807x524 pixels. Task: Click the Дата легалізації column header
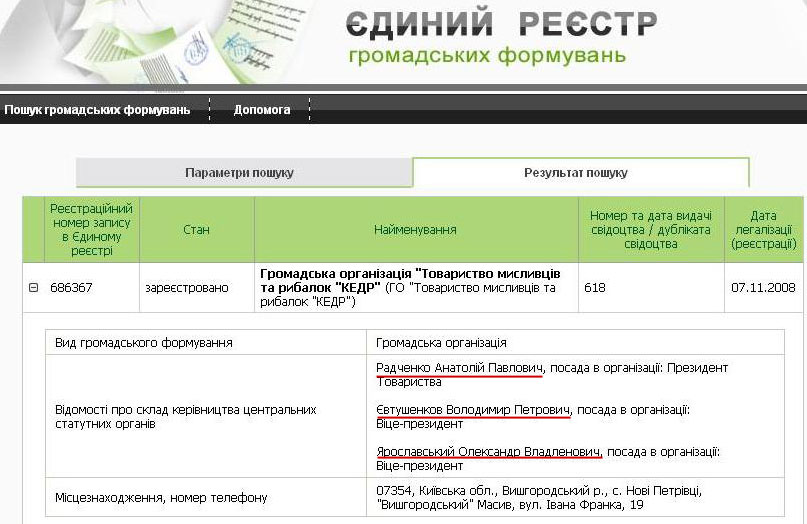(x=764, y=230)
